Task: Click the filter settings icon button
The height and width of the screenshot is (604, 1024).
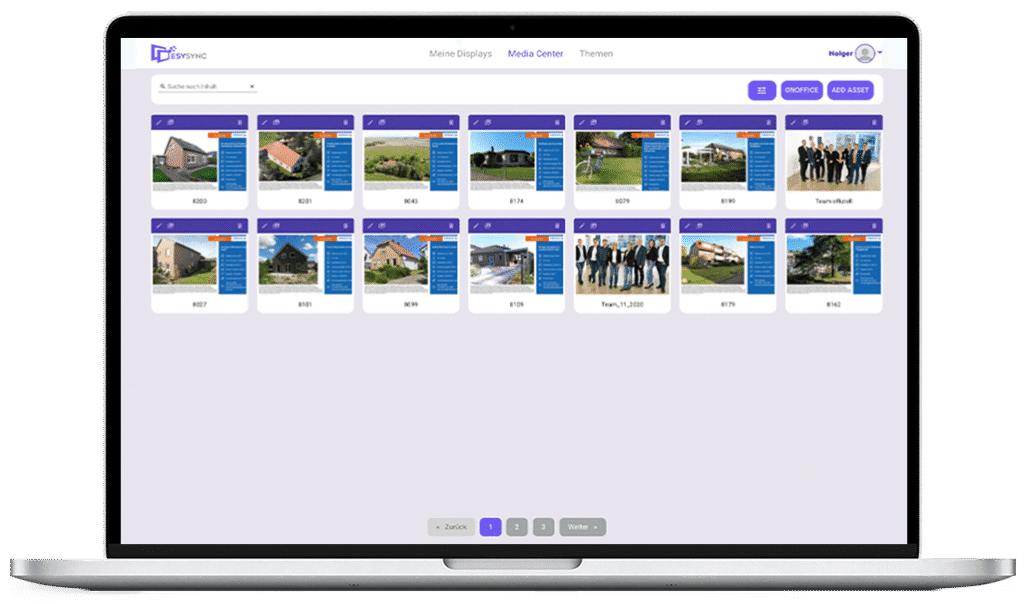Action: [761, 90]
